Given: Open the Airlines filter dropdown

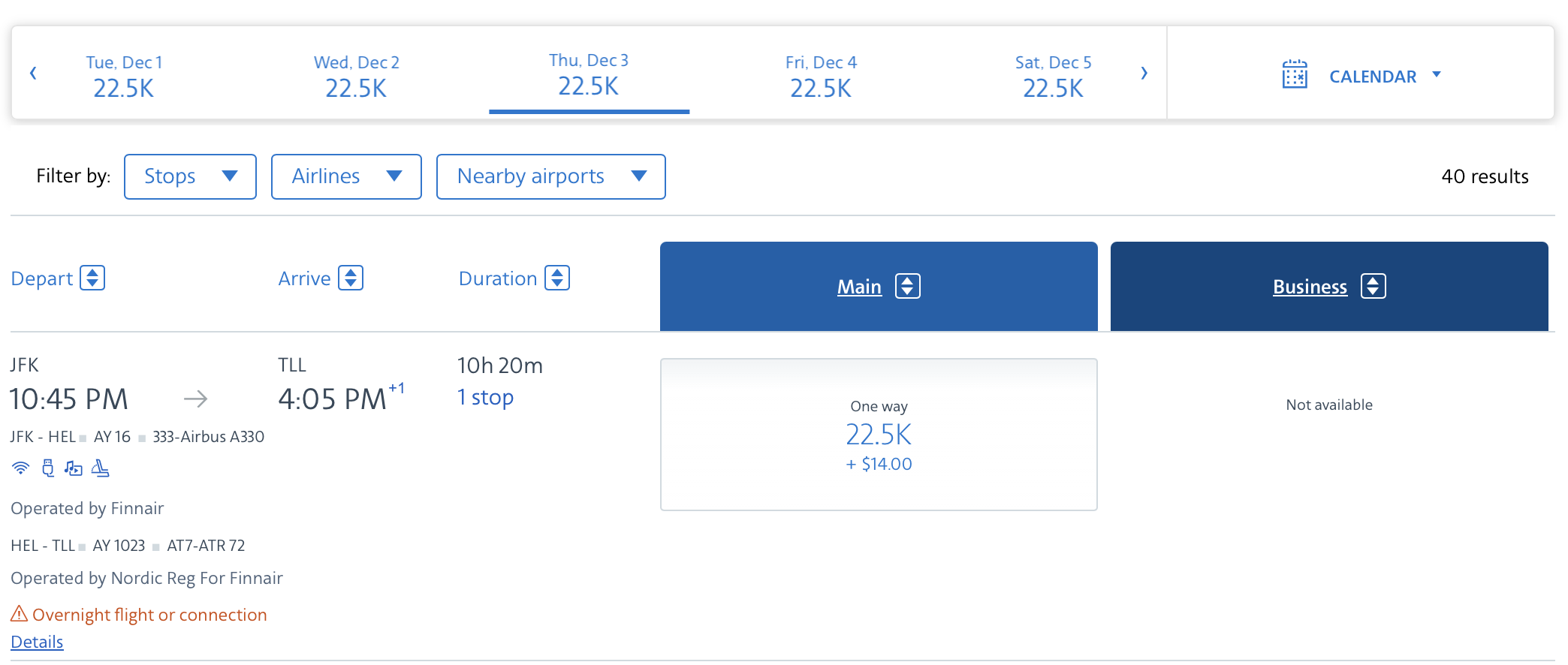Looking at the screenshot, I should coord(346,176).
